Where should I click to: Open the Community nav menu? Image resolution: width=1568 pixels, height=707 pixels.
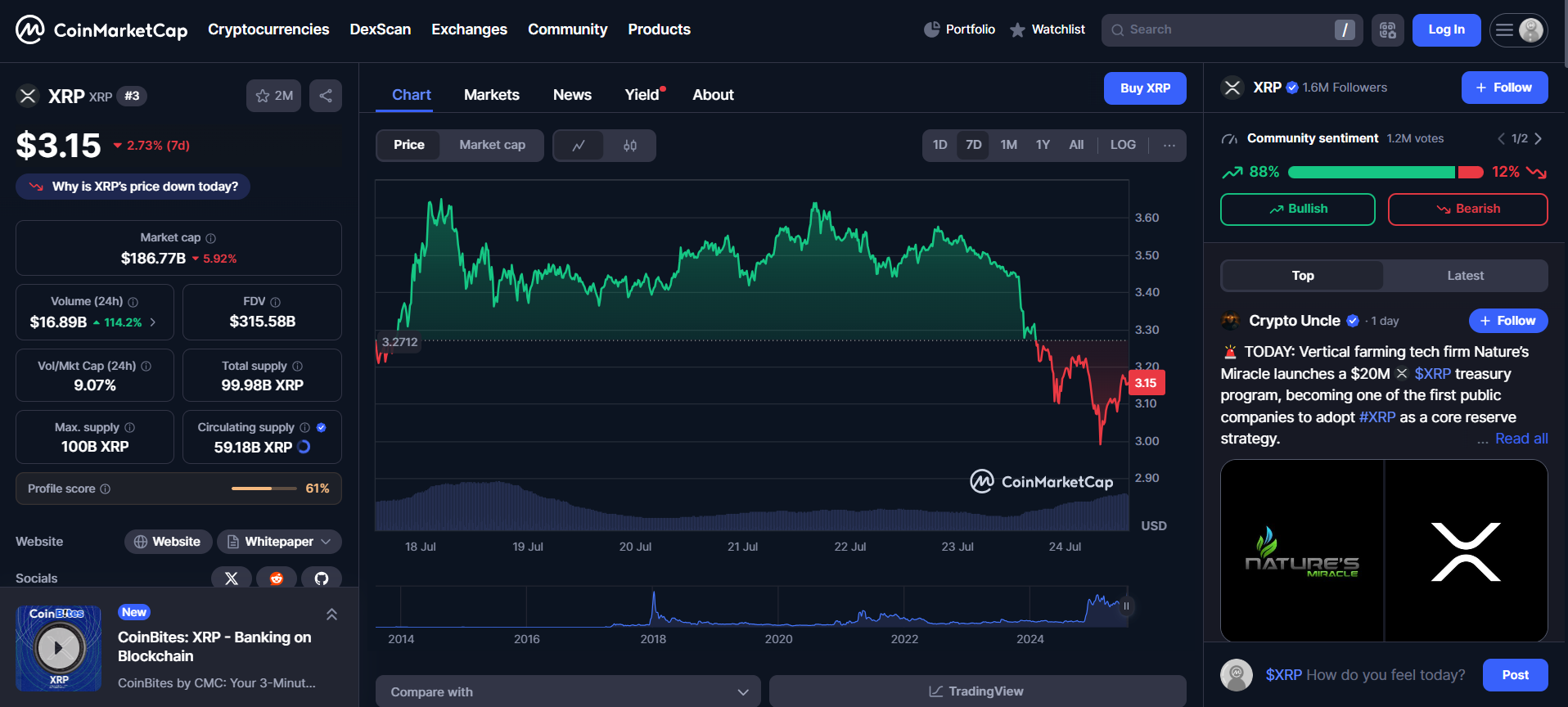[567, 29]
